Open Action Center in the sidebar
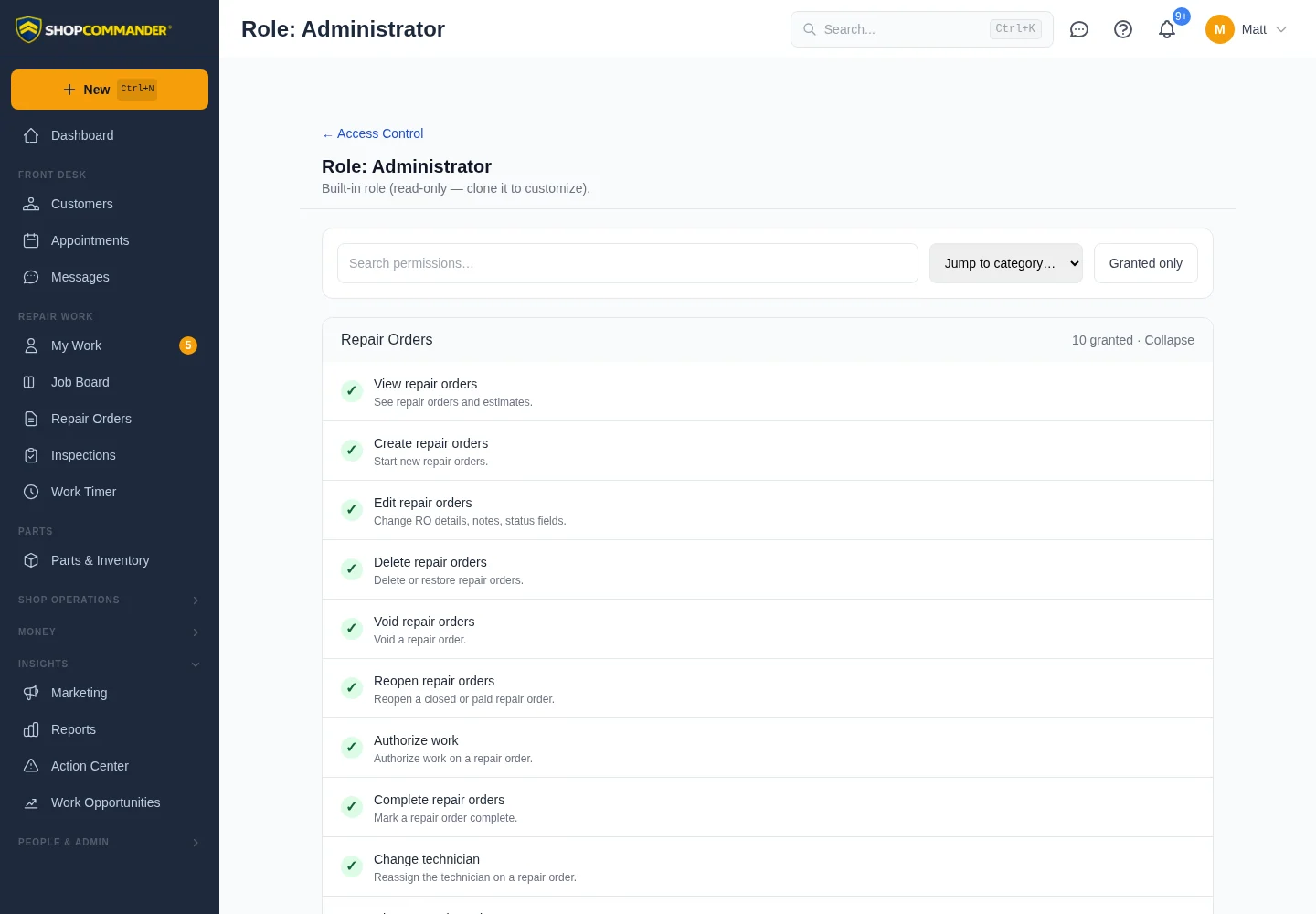 pos(110,766)
